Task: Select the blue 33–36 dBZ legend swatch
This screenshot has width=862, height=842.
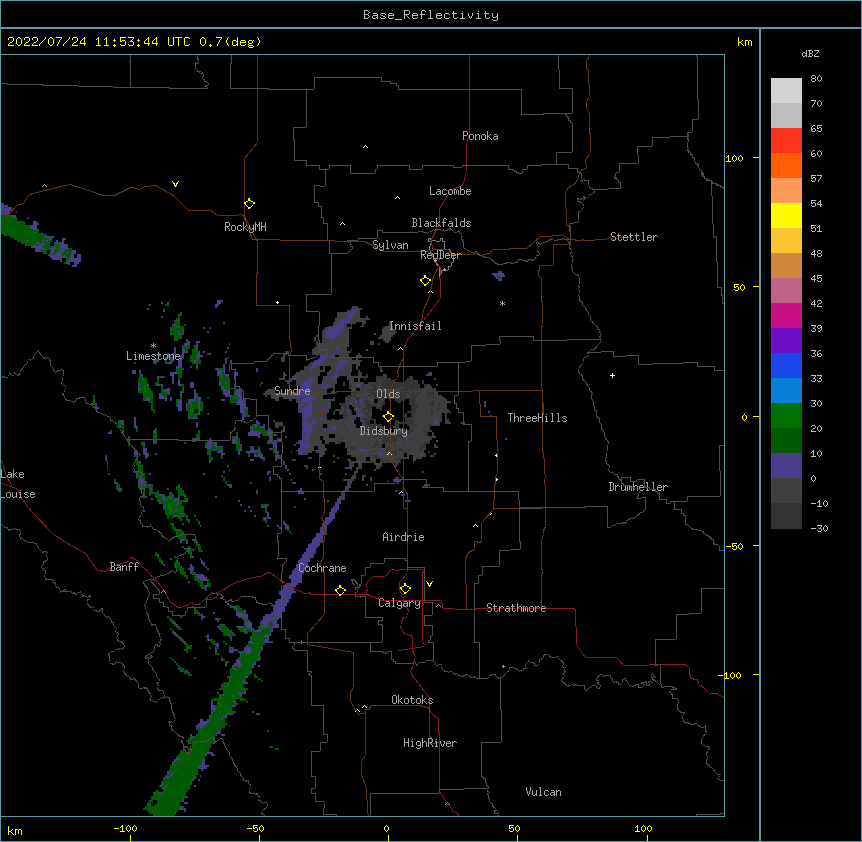Action: [786, 365]
